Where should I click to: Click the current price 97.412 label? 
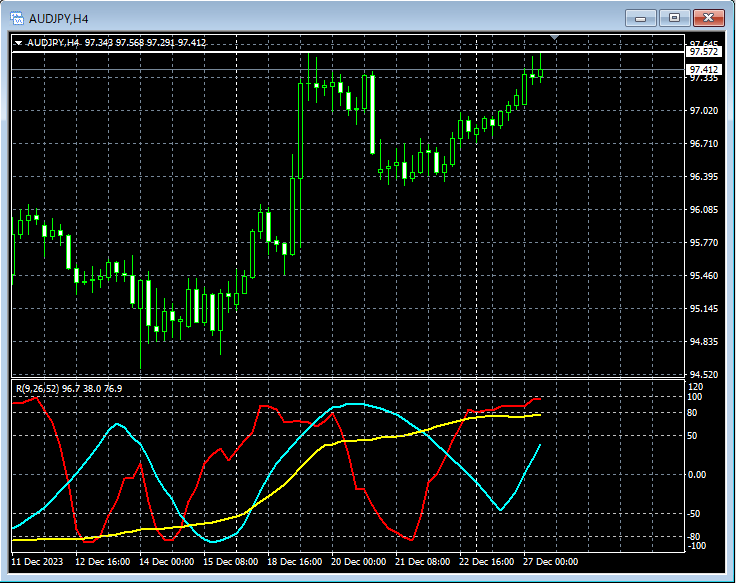[704, 70]
